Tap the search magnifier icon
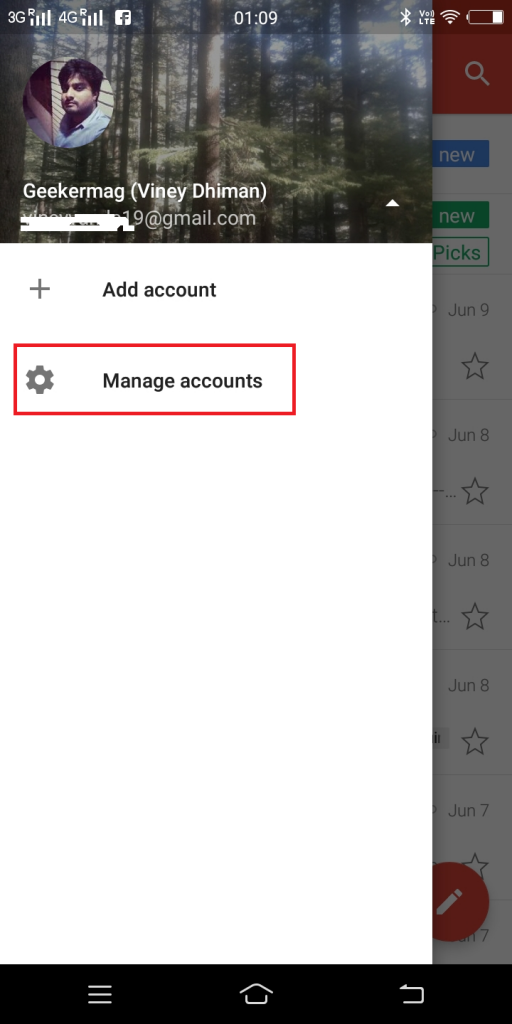 477,74
